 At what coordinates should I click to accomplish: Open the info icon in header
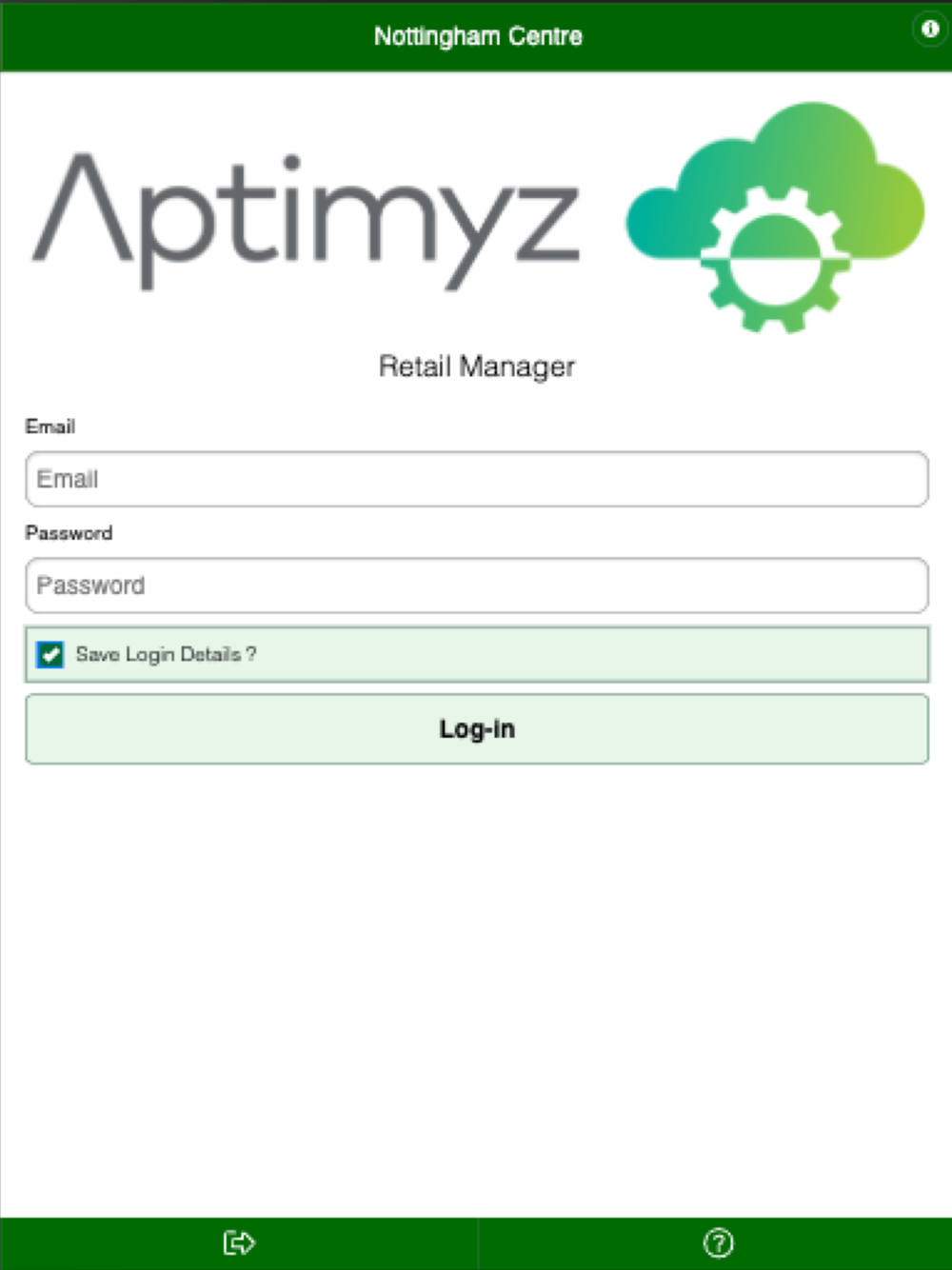pos(929,30)
